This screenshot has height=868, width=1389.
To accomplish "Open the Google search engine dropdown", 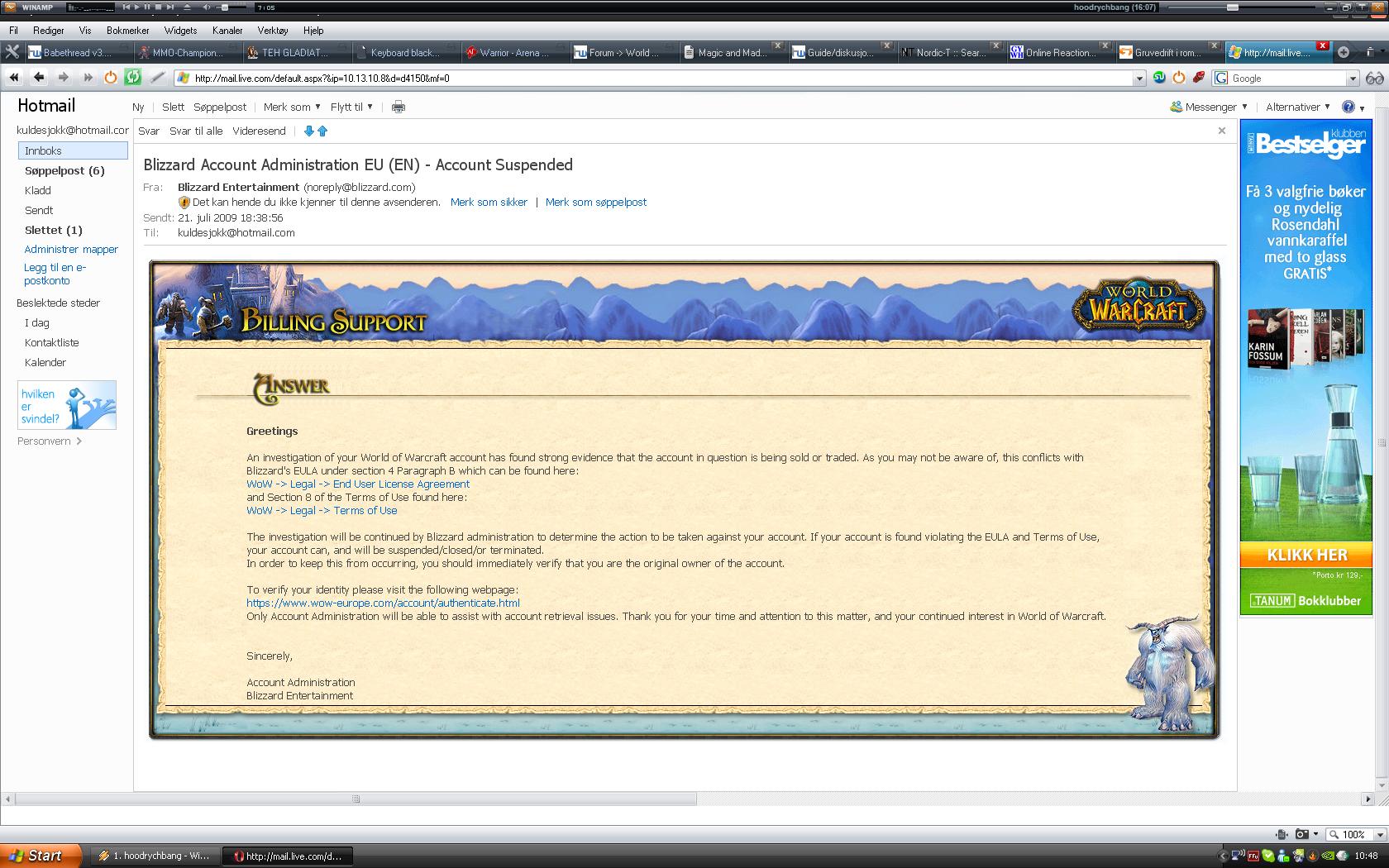I will [1353, 79].
